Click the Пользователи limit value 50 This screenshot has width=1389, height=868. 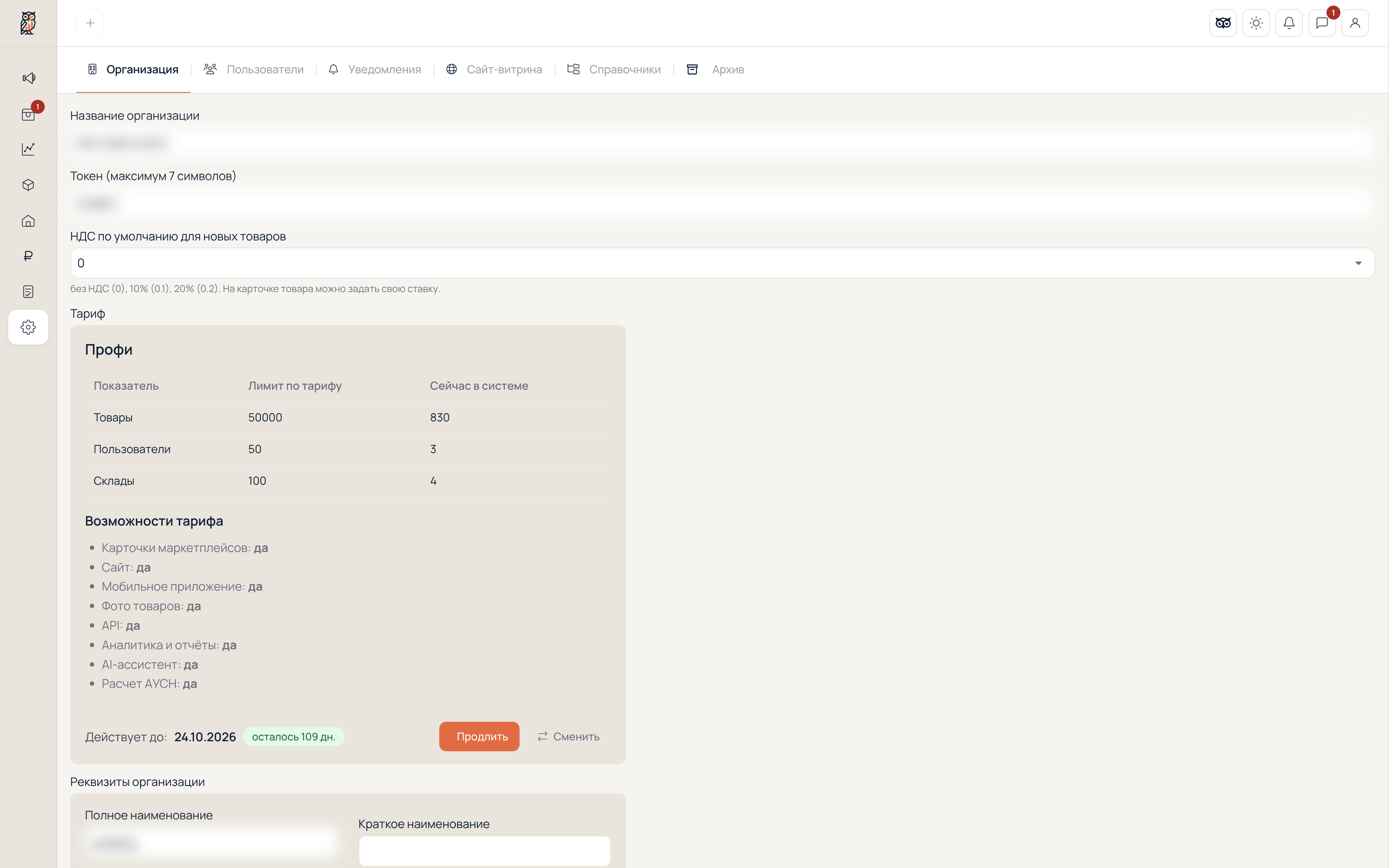coord(255,449)
